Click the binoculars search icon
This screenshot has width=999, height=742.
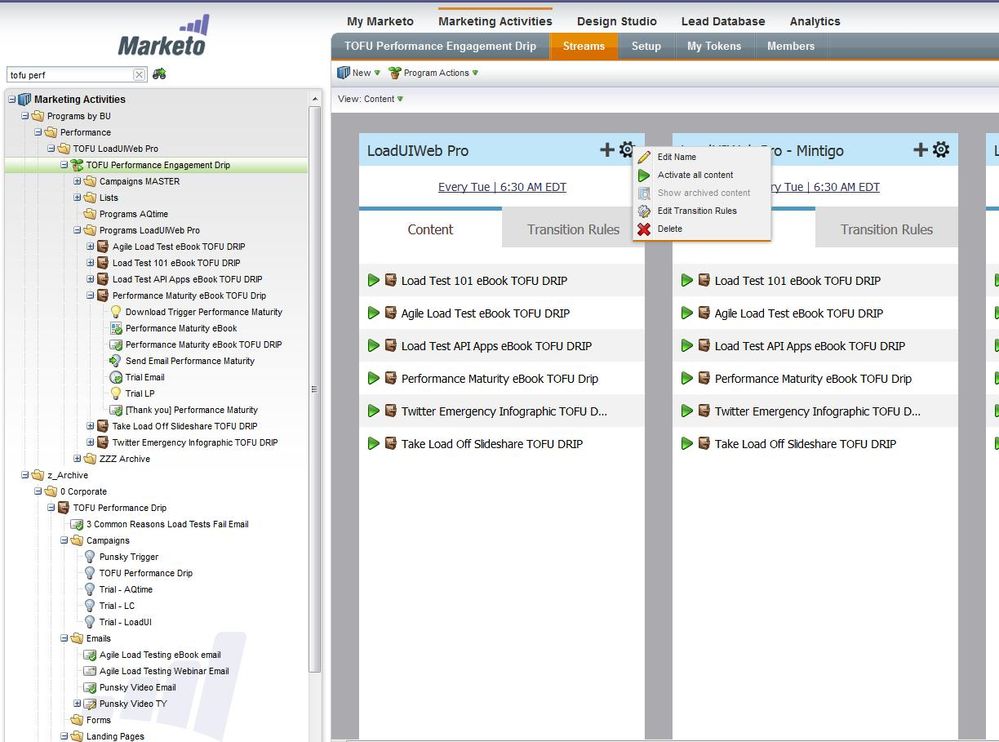159,74
